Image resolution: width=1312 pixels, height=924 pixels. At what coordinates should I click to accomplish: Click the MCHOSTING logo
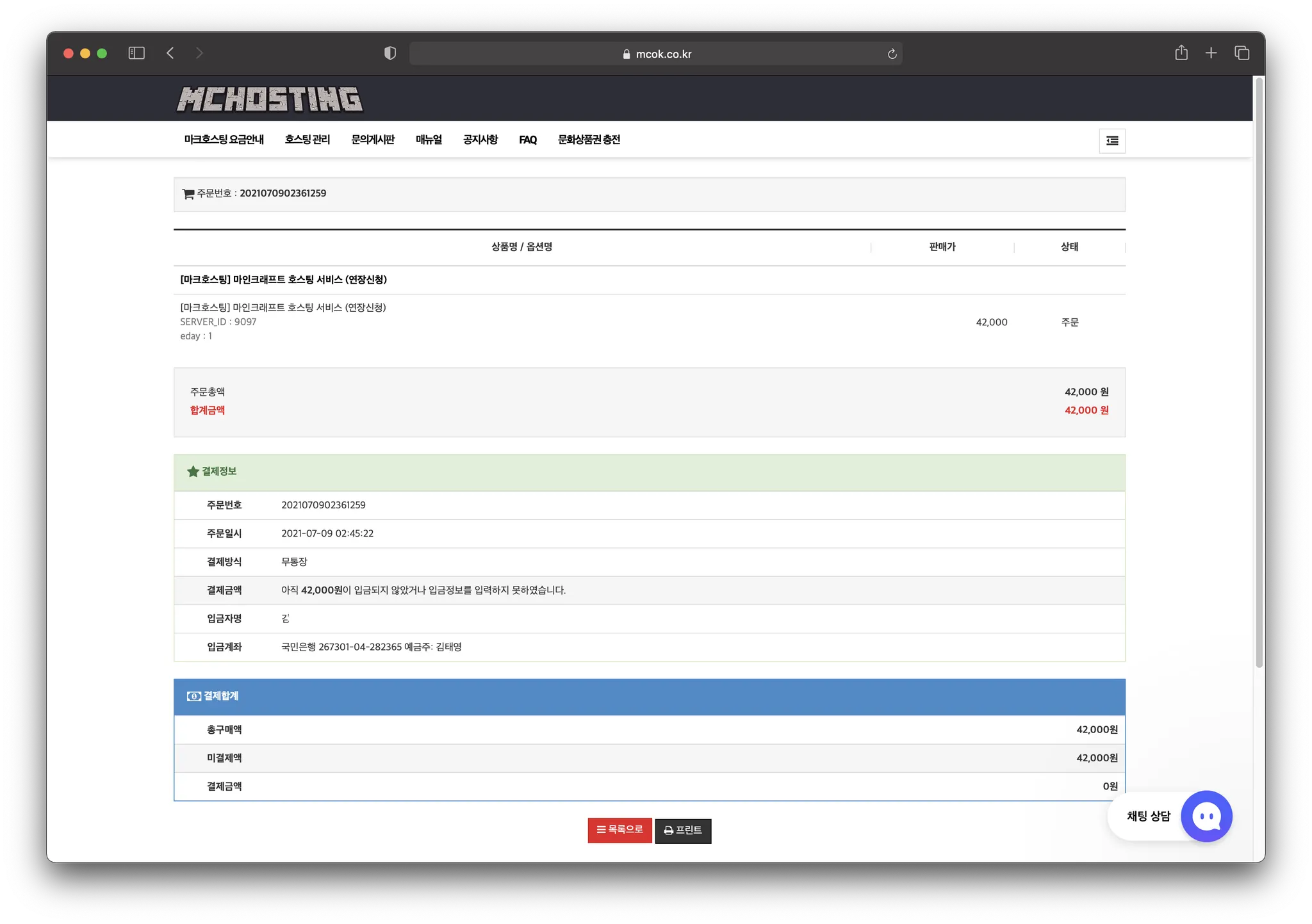click(x=270, y=99)
